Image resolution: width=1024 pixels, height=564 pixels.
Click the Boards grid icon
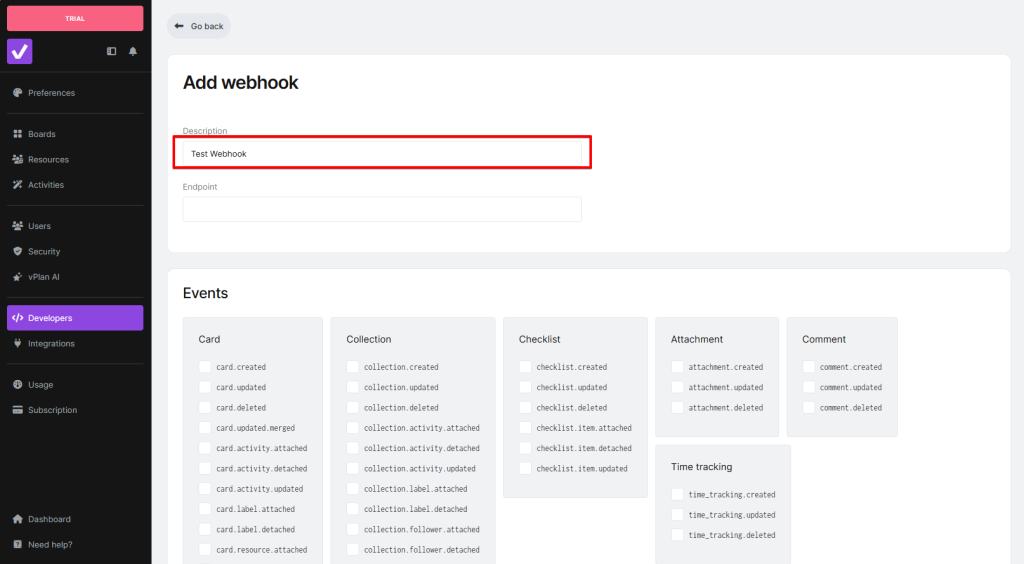coord(17,134)
